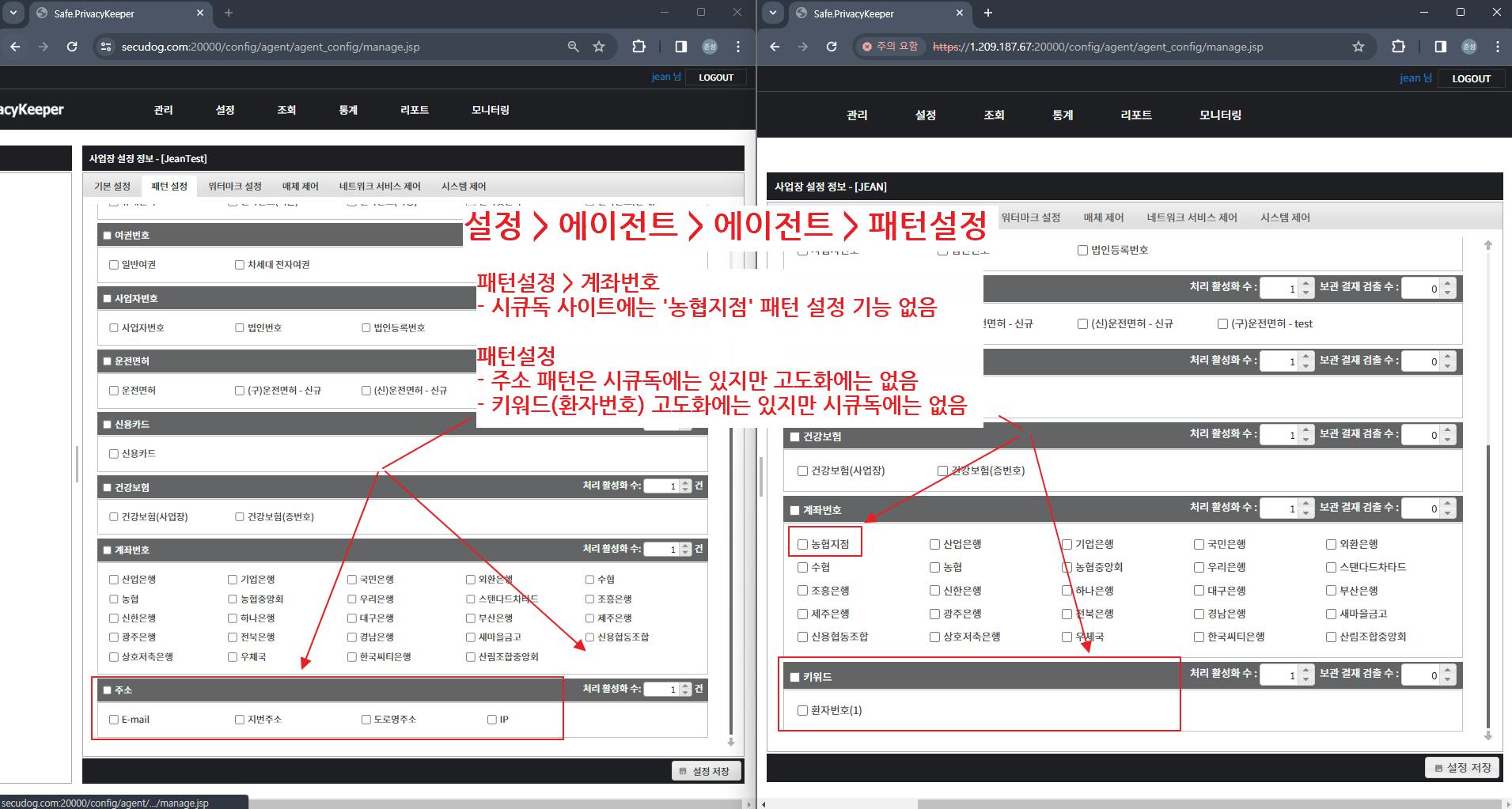Click LOGOUT in right window
Viewport: 1512px width, 809px height.
tap(1471, 78)
